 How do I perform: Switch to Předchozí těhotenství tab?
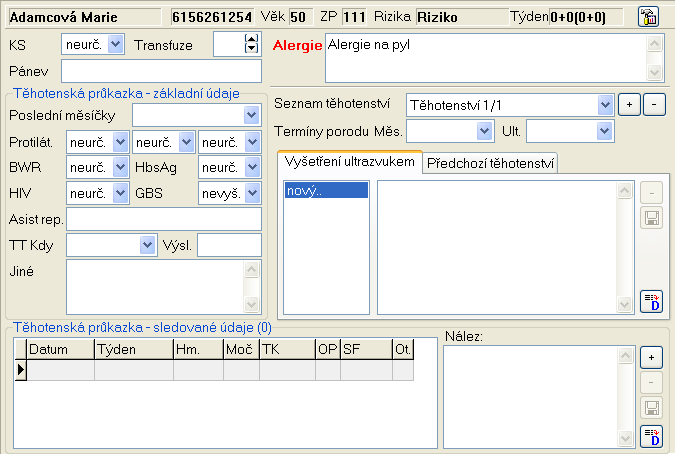tap(490, 164)
